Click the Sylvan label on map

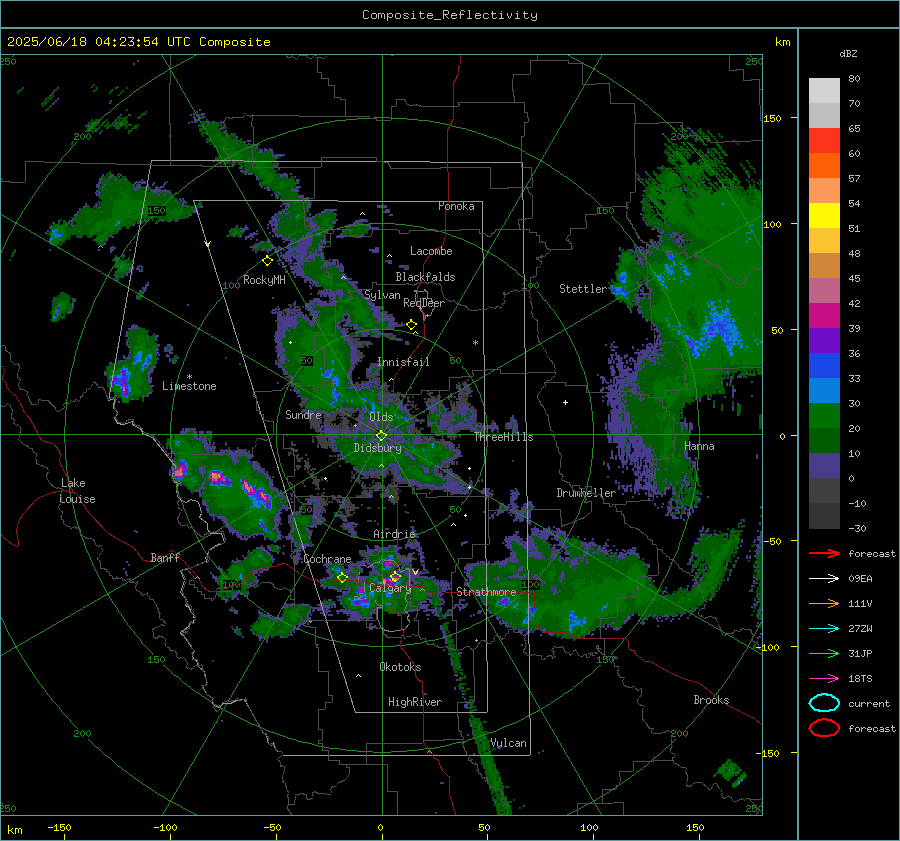[382, 295]
